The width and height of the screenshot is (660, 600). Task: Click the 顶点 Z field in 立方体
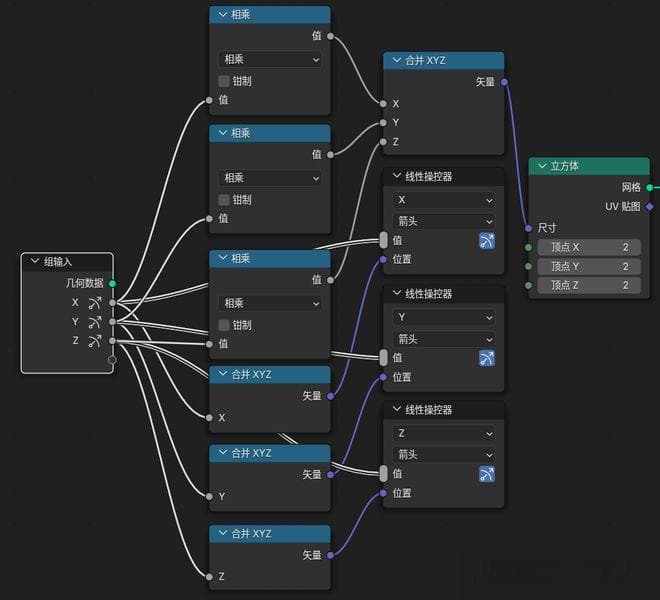pyautogui.click(x=589, y=285)
